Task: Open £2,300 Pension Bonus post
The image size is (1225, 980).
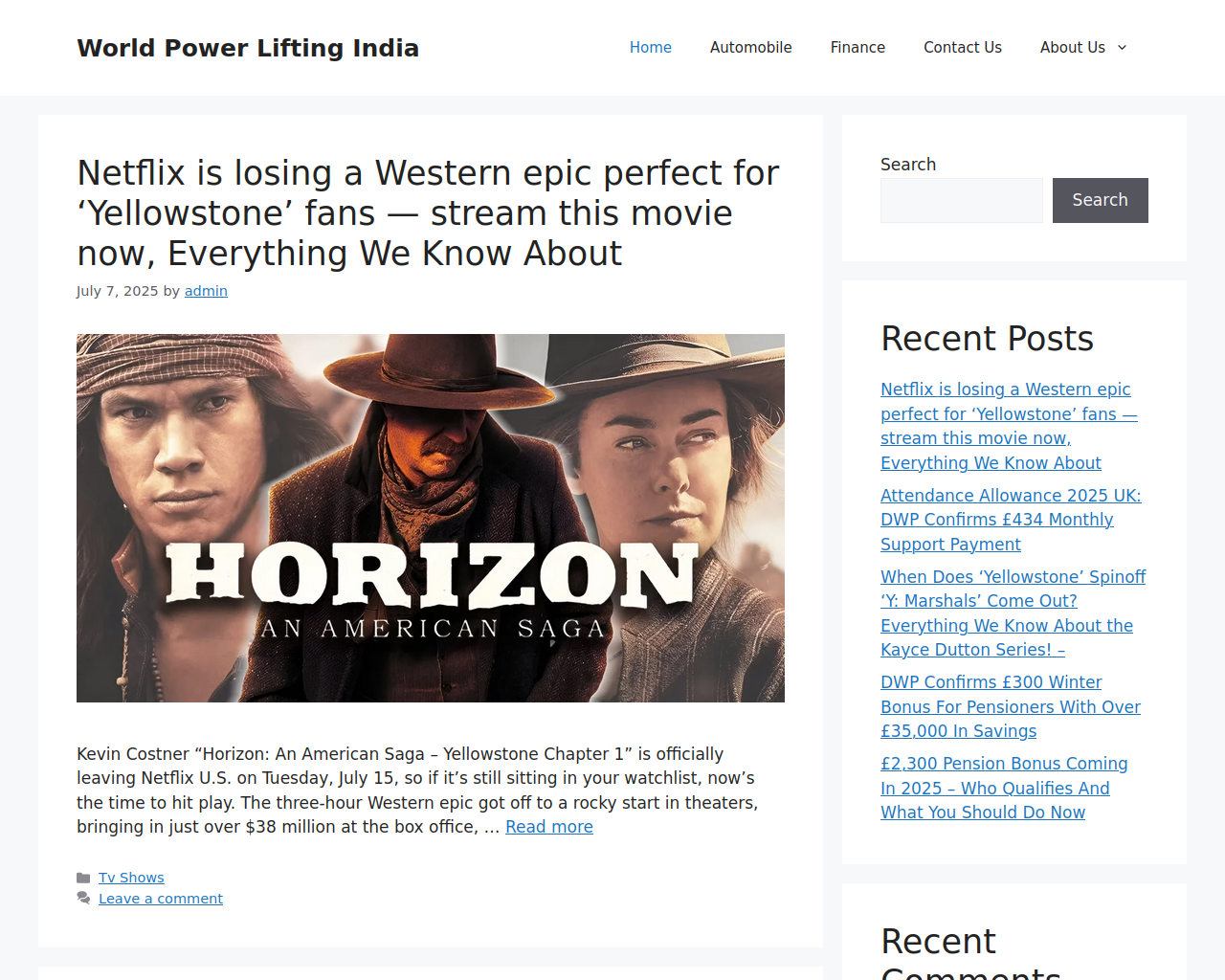Action: coord(1004,788)
